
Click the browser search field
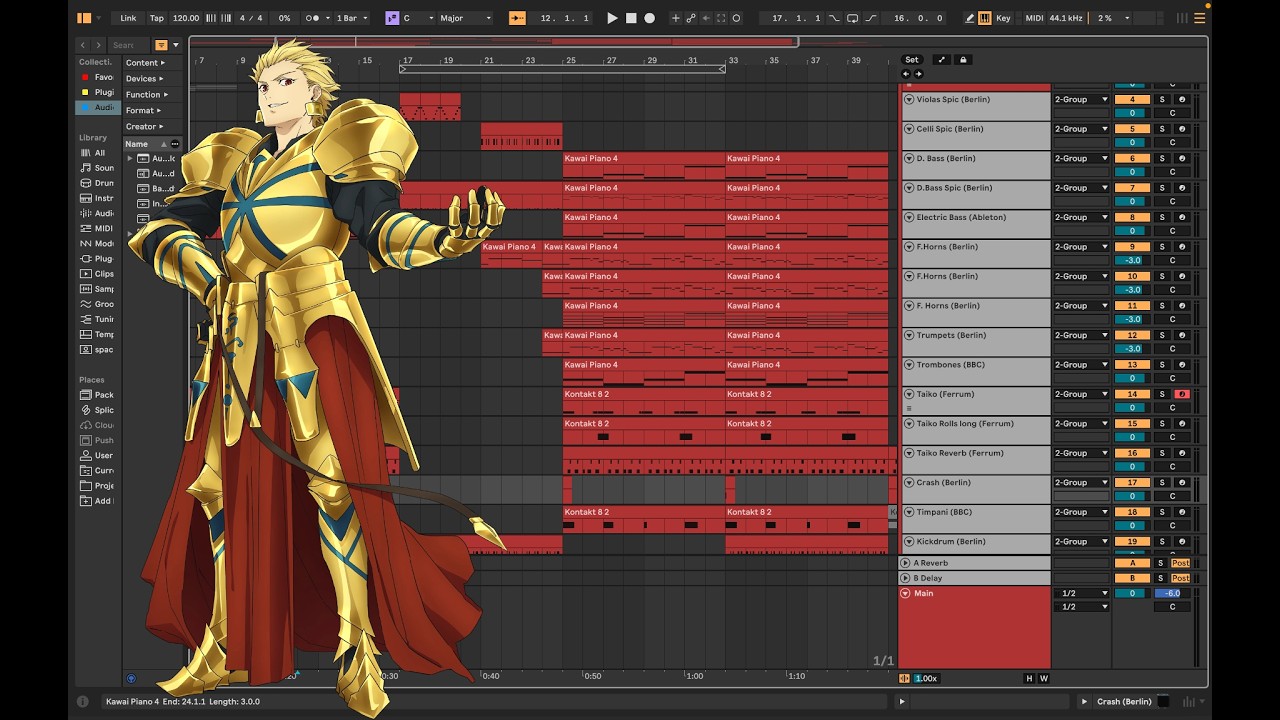click(127, 45)
